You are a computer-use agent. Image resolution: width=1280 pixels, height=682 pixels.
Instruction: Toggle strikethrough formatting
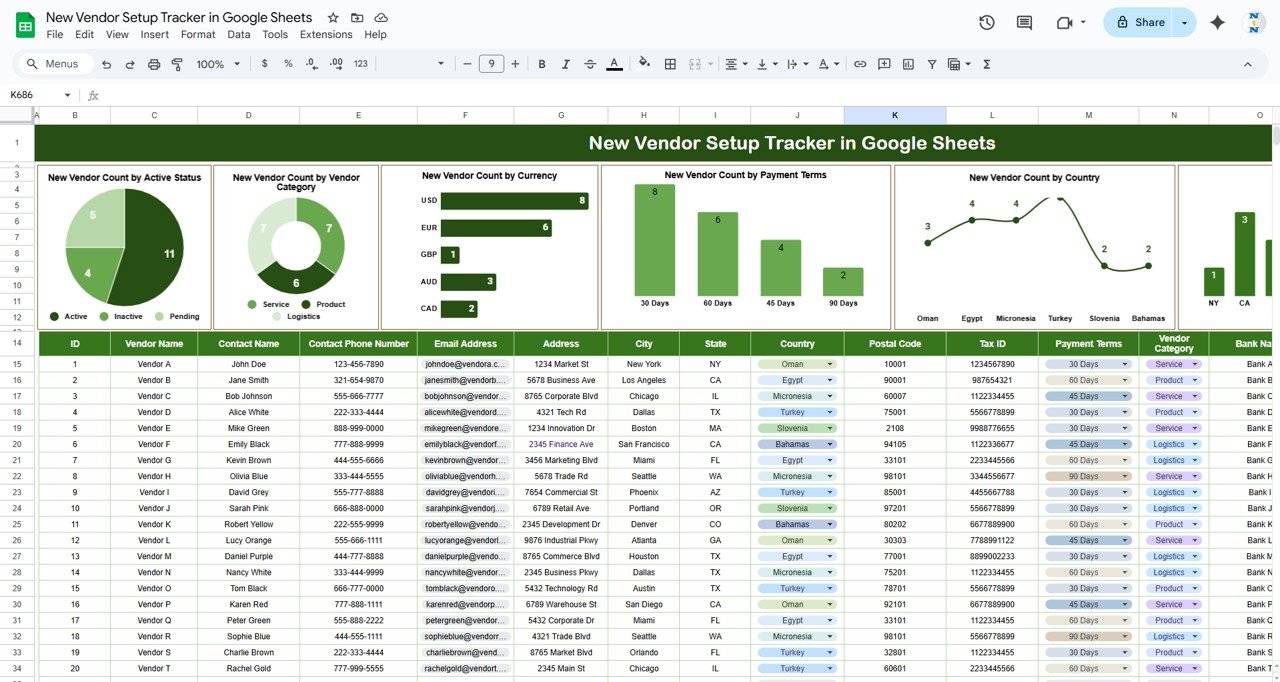tap(590, 64)
